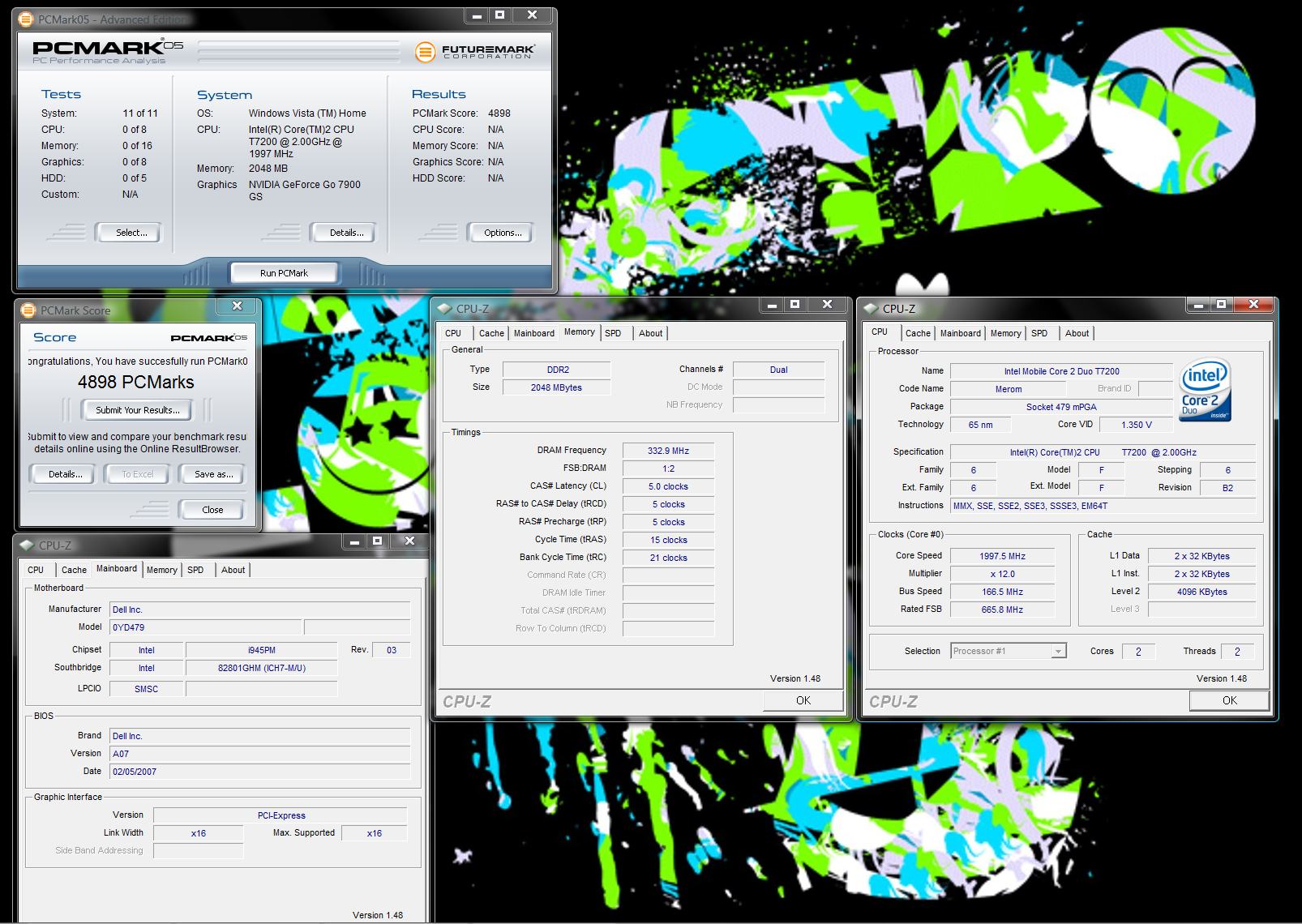Image resolution: width=1302 pixels, height=924 pixels.
Task: Click the NVIDIA GeForce Go 7900 GS text
Action: pyautogui.click(x=304, y=190)
